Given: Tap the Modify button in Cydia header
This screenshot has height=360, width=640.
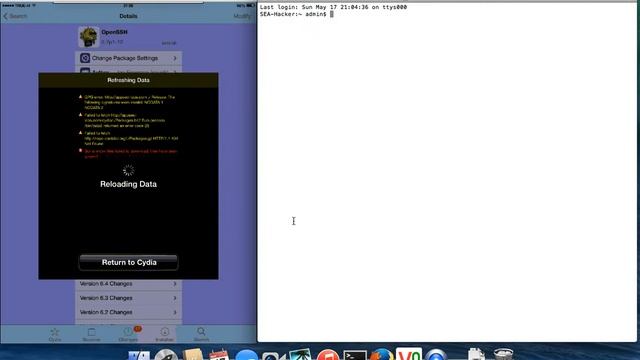Looking at the screenshot, I should pyautogui.click(x=242, y=16).
